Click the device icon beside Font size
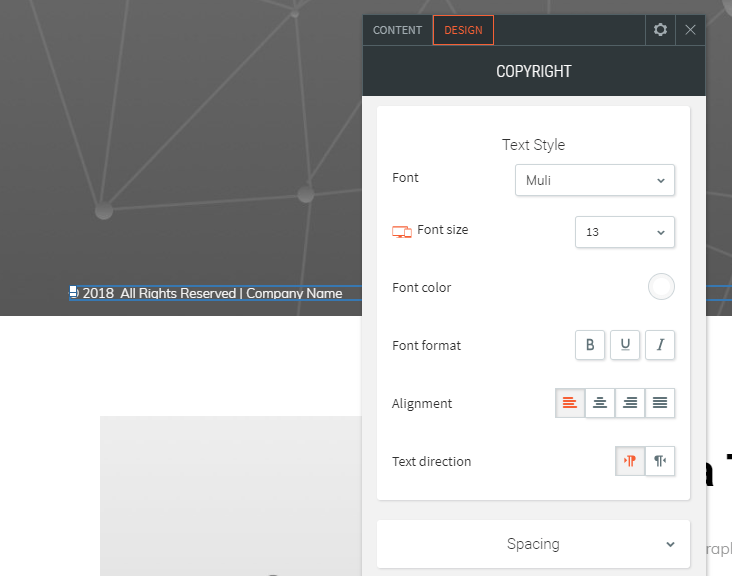The width and height of the screenshot is (732, 576). pos(401,232)
